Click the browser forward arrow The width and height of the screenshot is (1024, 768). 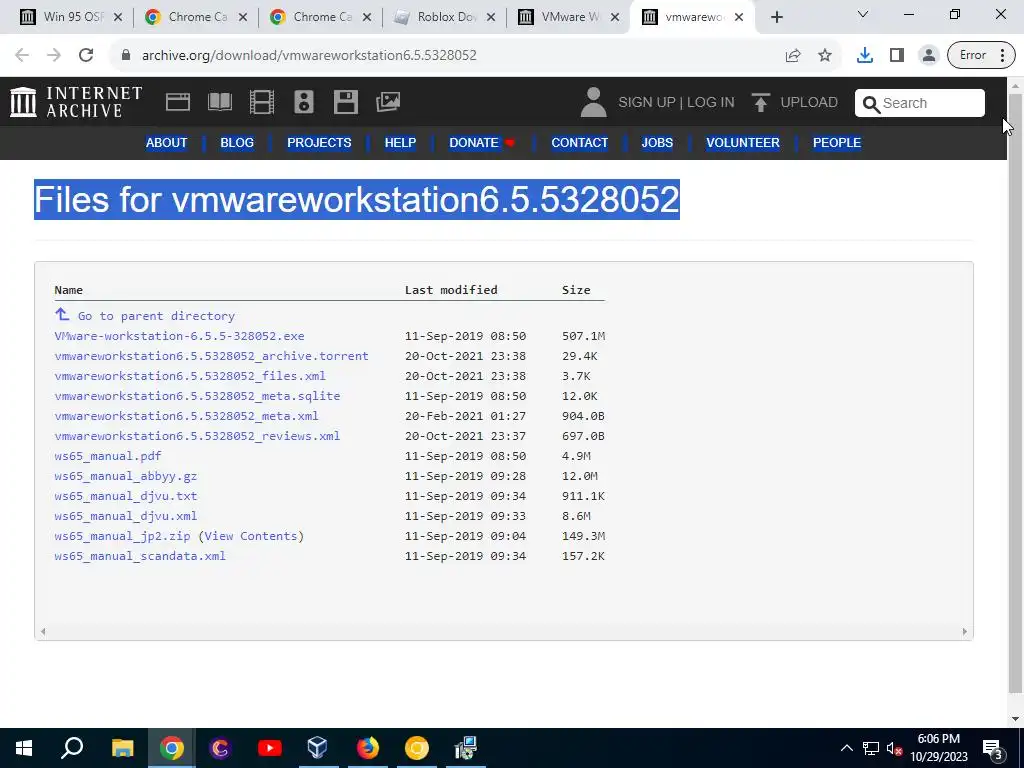(54, 55)
